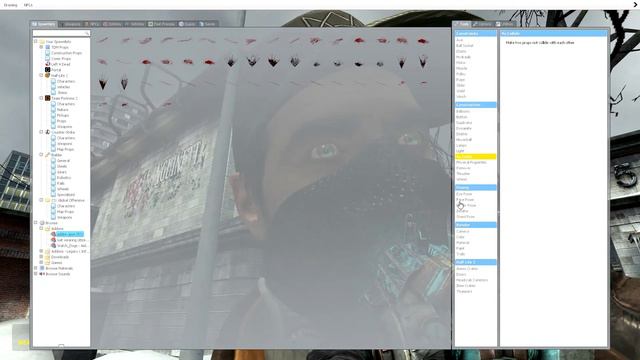Screen dimensions: 640x360
Task: Select the Paint tool
Action: pos(460,248)
